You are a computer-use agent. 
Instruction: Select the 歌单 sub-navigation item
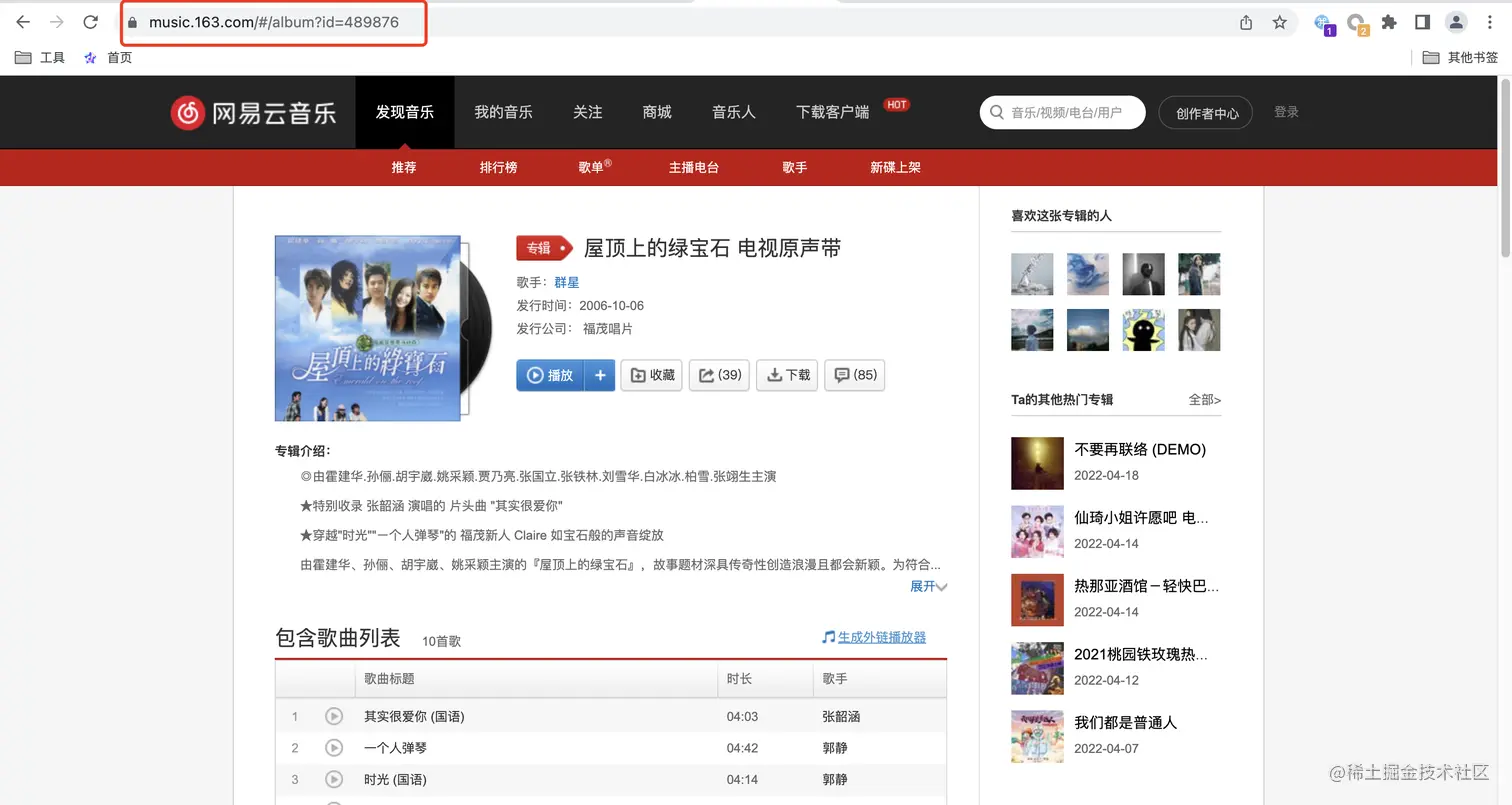[x=594, y=167]
